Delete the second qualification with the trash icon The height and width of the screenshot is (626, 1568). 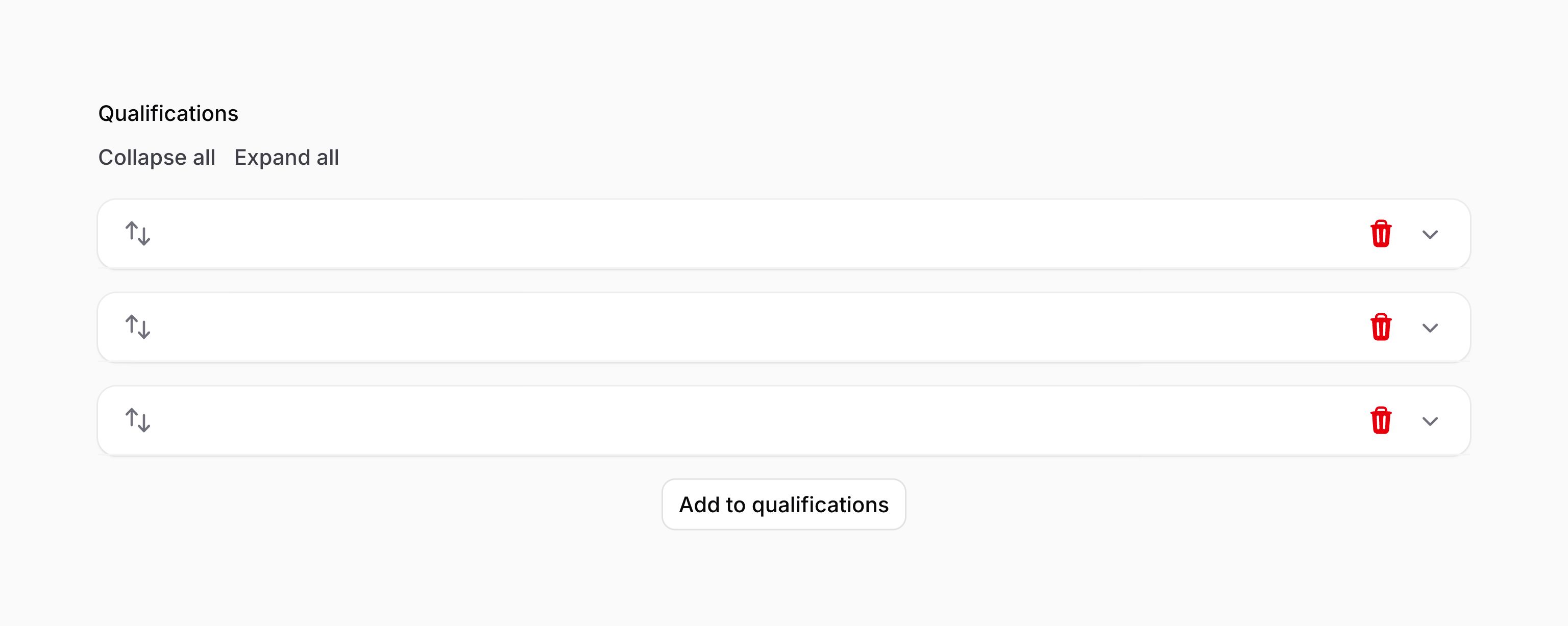(x=1381, y=328)
